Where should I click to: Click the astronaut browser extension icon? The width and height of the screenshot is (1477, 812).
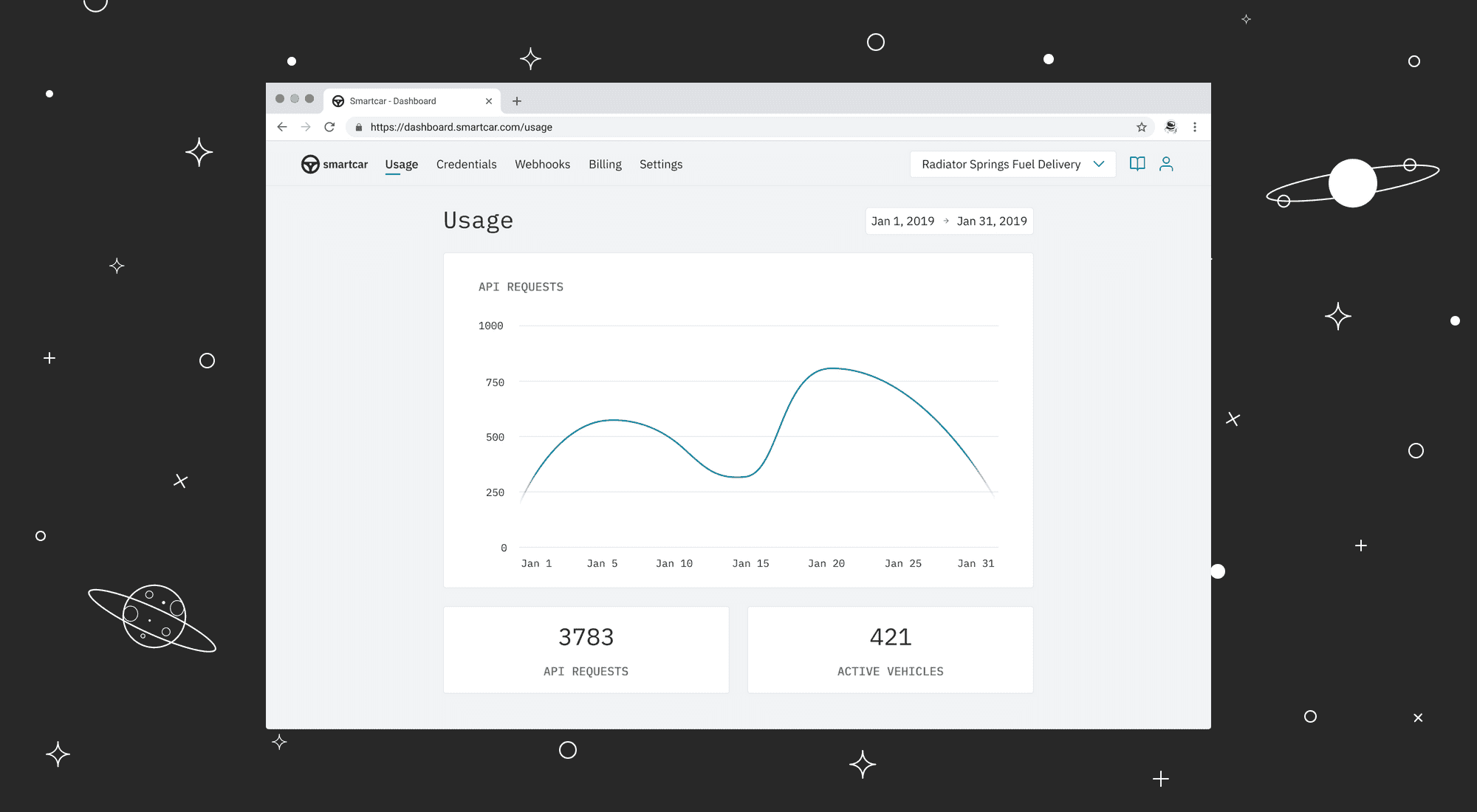tap(1169, 127)
